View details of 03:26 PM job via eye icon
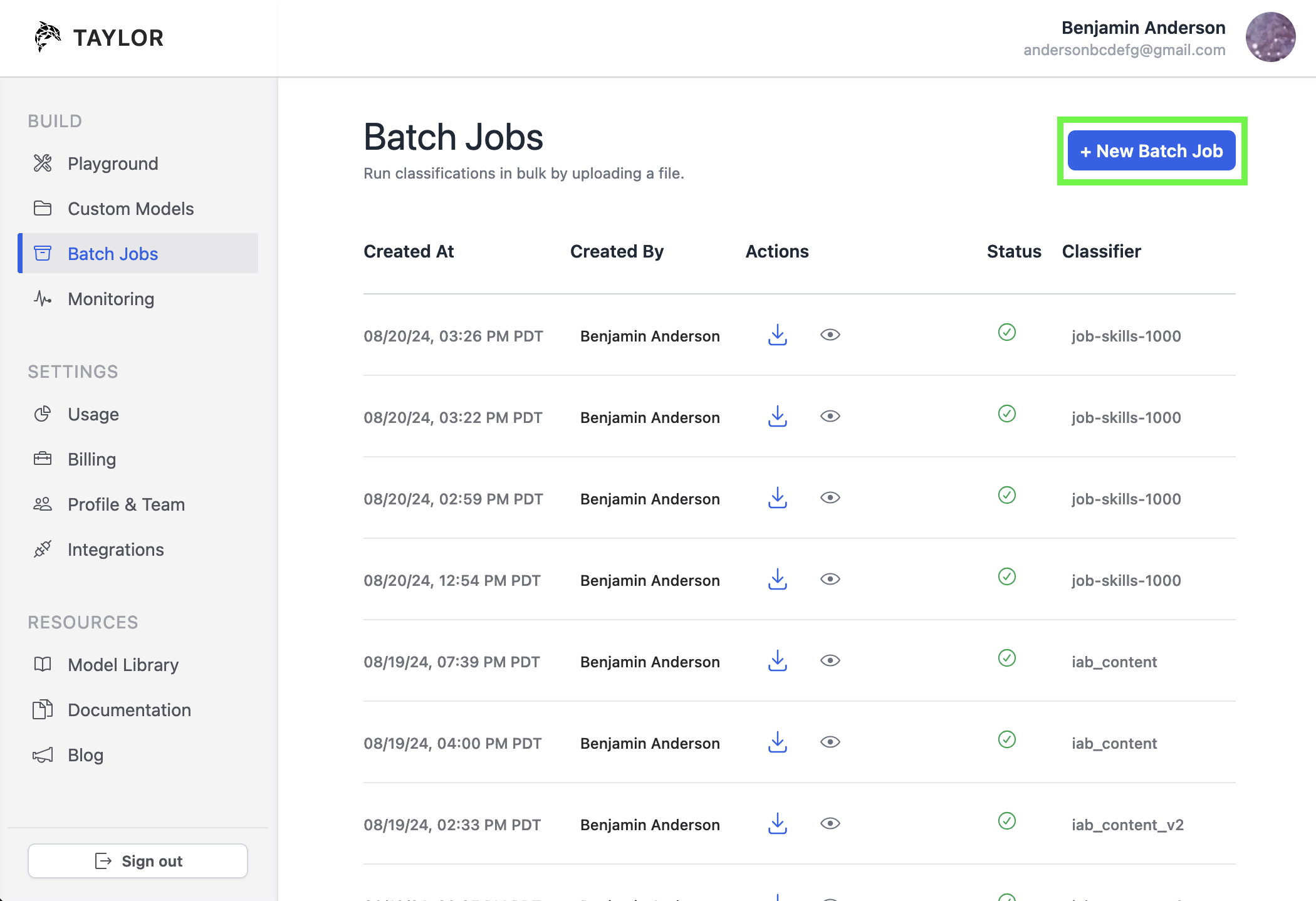The image size is (1316, 901). (x=830, y=335)
